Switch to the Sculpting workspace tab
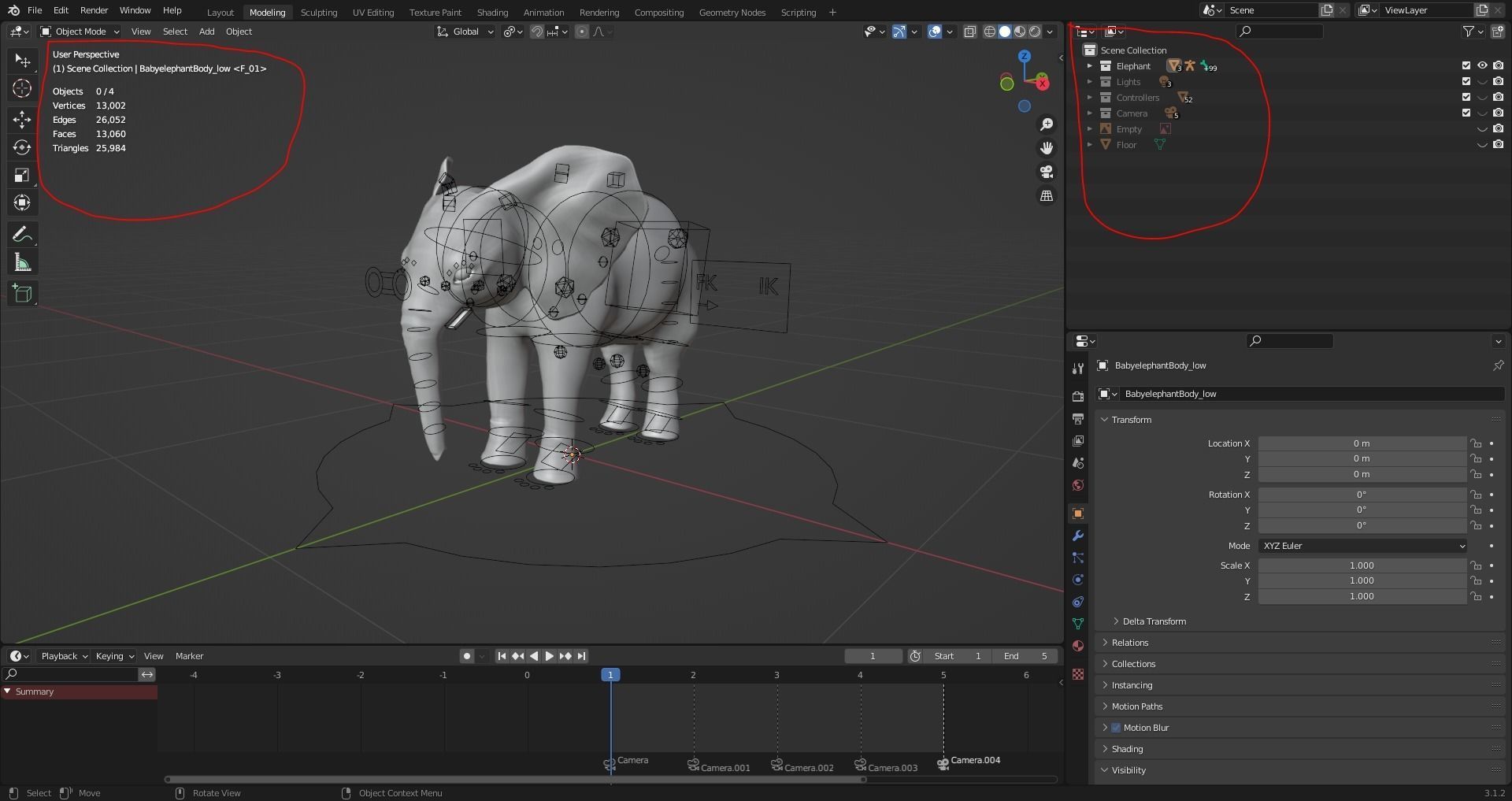Screen dimensions: 1512x801 tap(319, 13)
